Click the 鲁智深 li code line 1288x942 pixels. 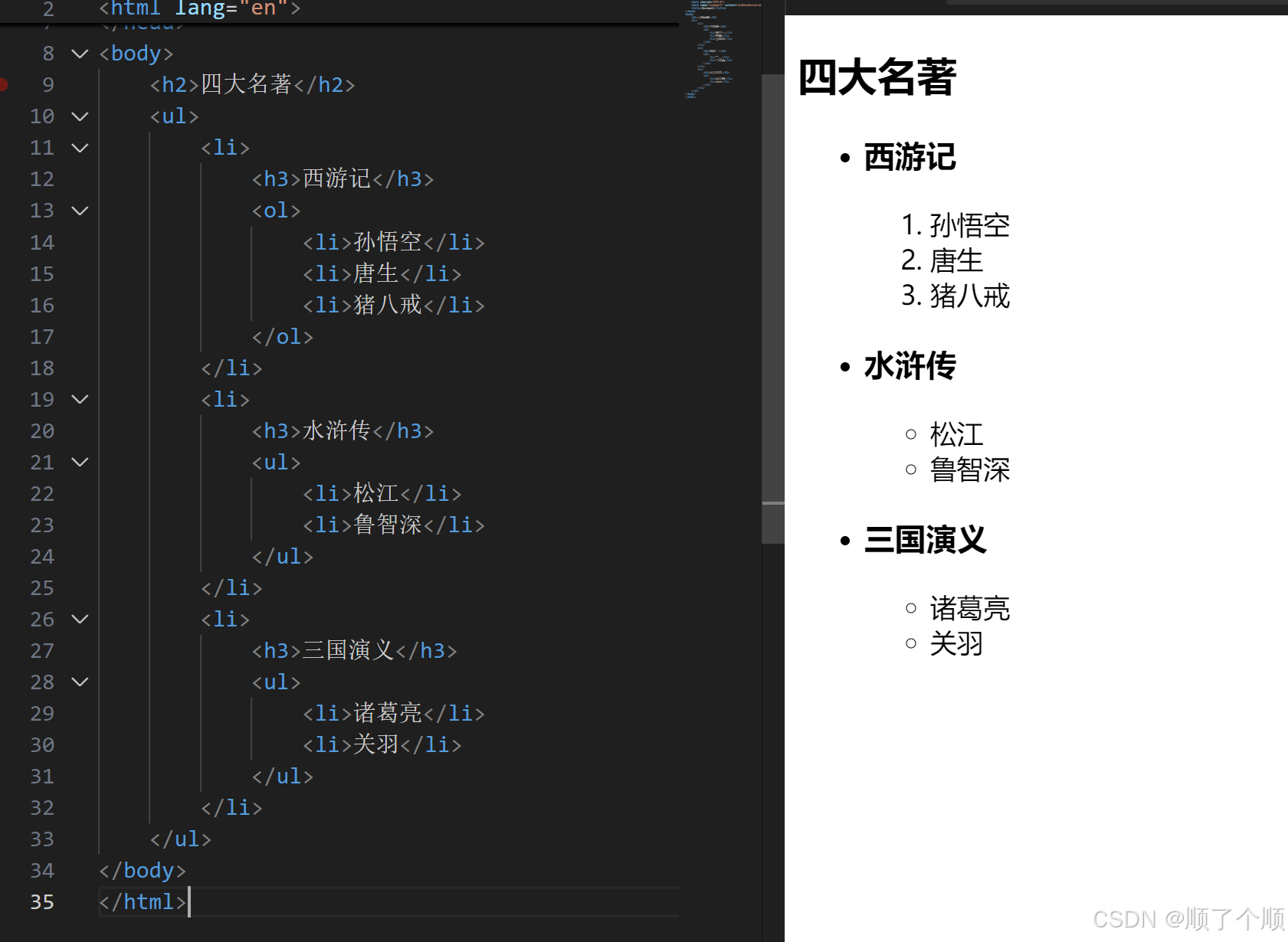point(394,525)
